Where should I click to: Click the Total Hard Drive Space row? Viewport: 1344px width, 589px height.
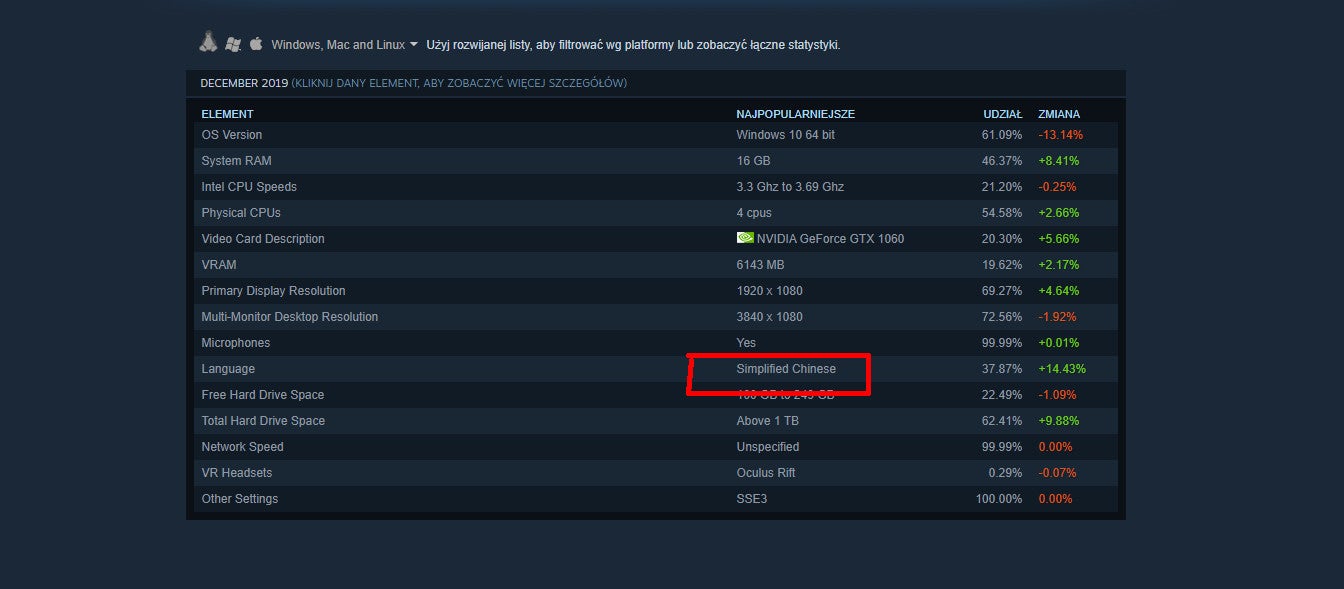pos(656,421)
